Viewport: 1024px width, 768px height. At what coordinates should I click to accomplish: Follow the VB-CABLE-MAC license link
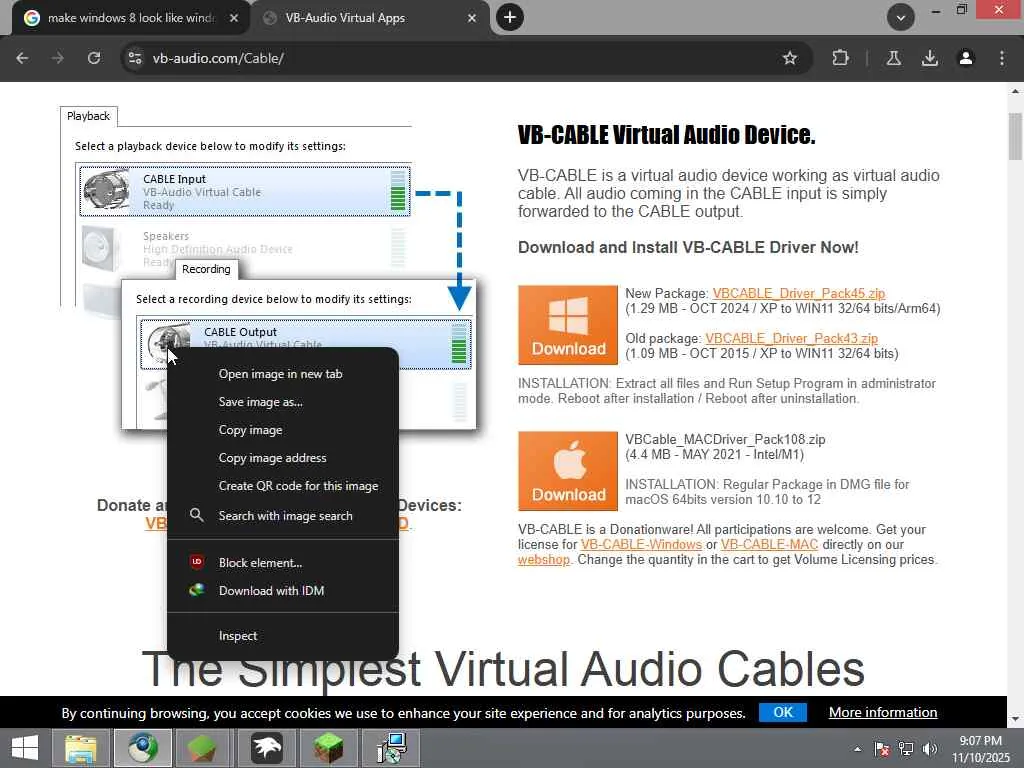[x=769, y=545]
